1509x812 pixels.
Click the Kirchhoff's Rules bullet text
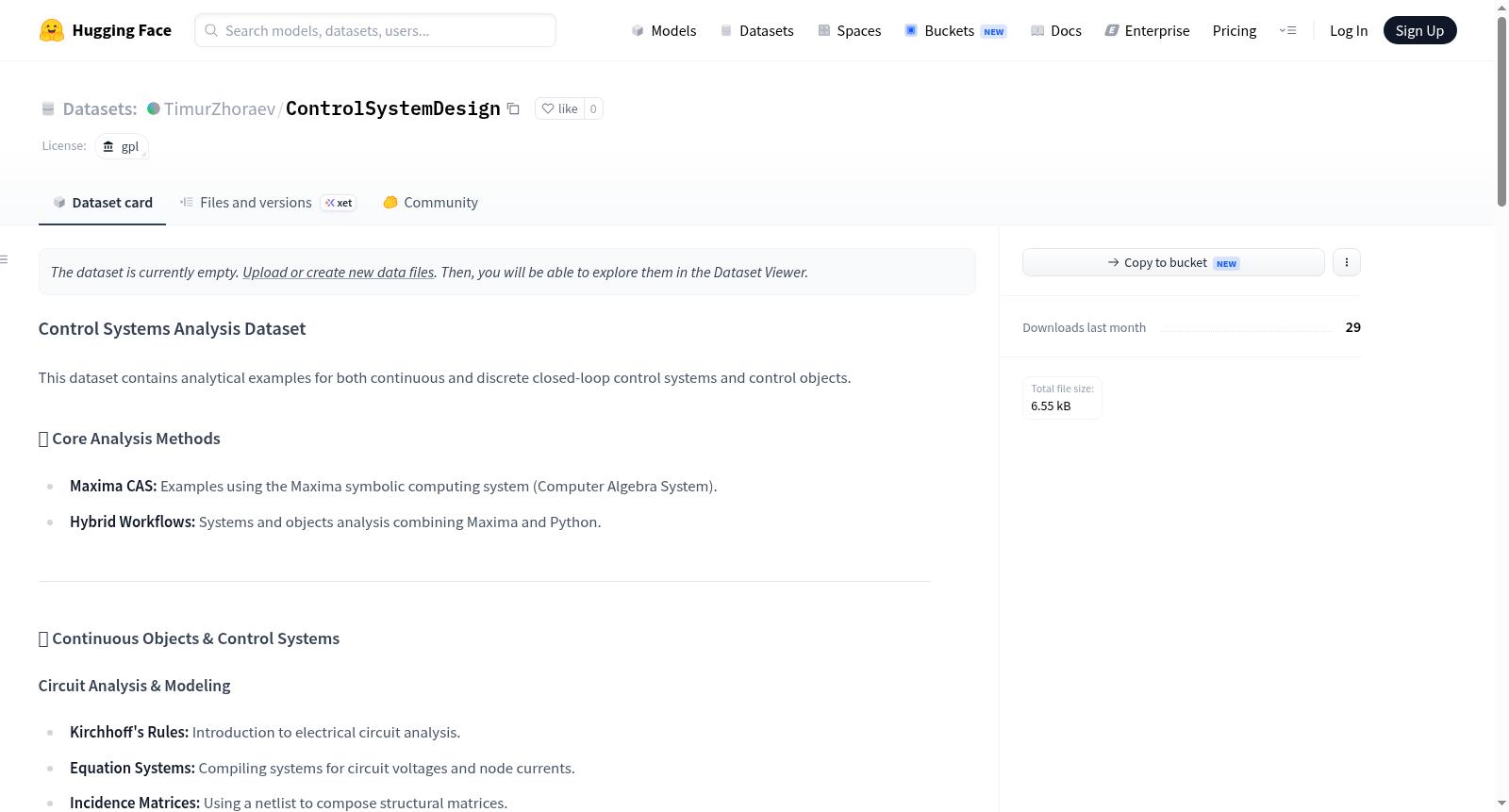pyautogui.click(x=265, y=732)
